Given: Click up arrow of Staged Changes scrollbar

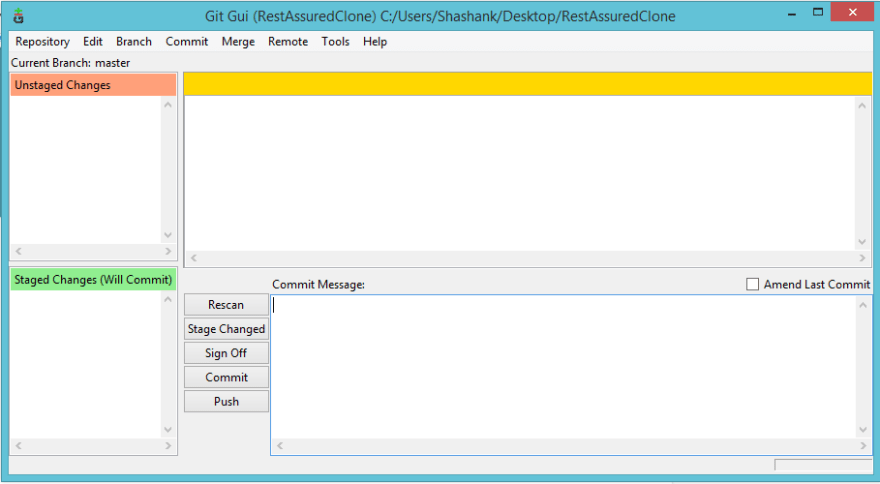Looking at the screenshot, I should (x=168, y=300).
